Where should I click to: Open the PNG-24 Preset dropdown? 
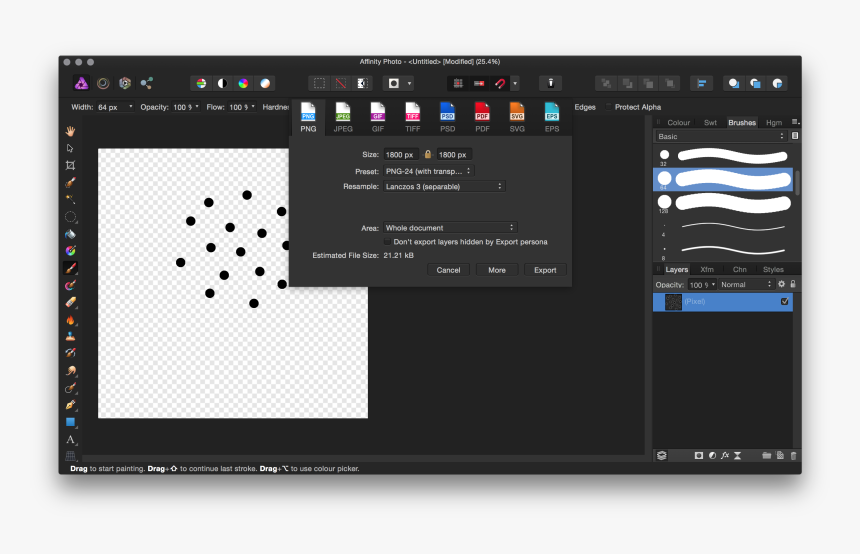(428, 171)
